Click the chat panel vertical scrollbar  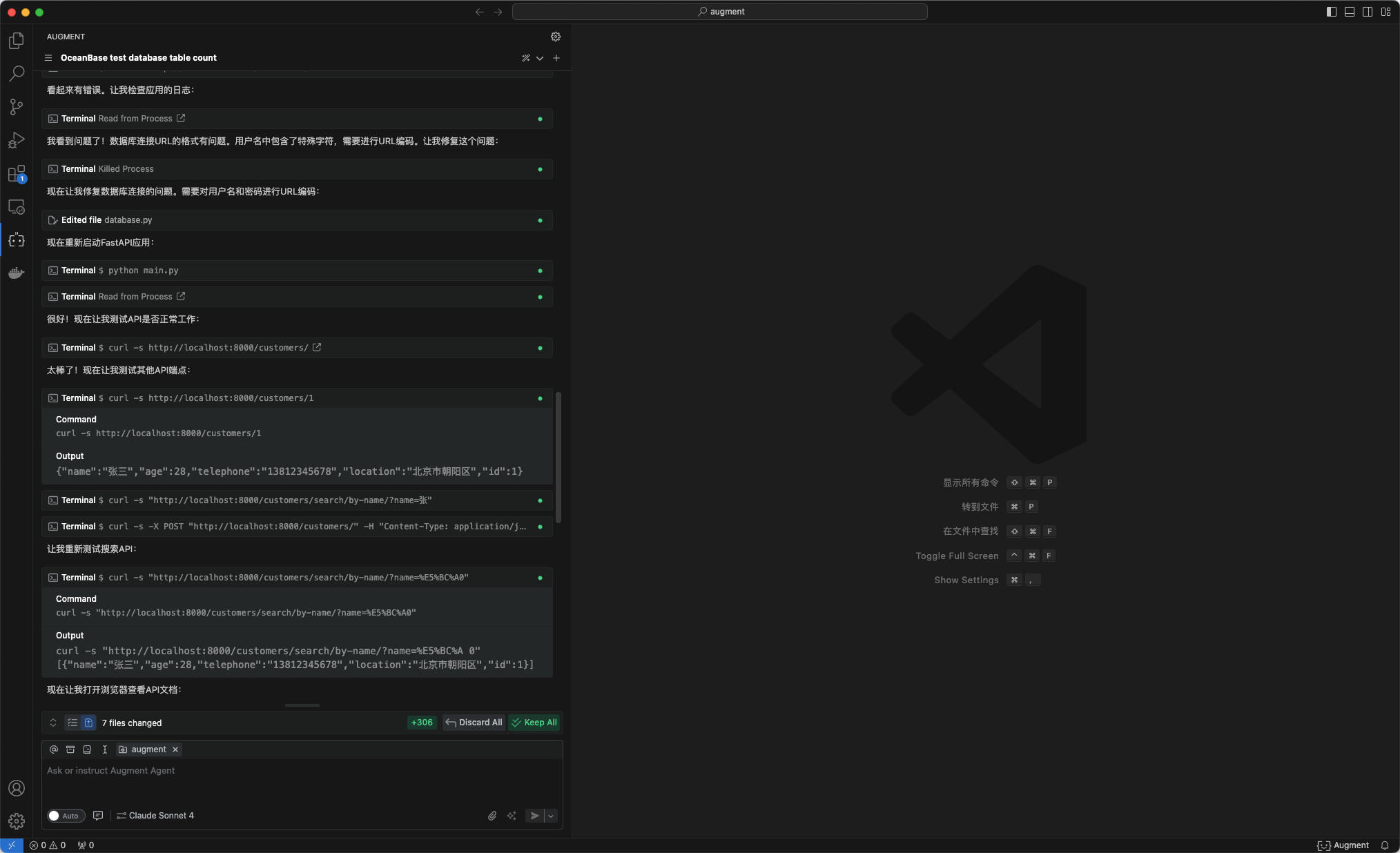[558, 457]
